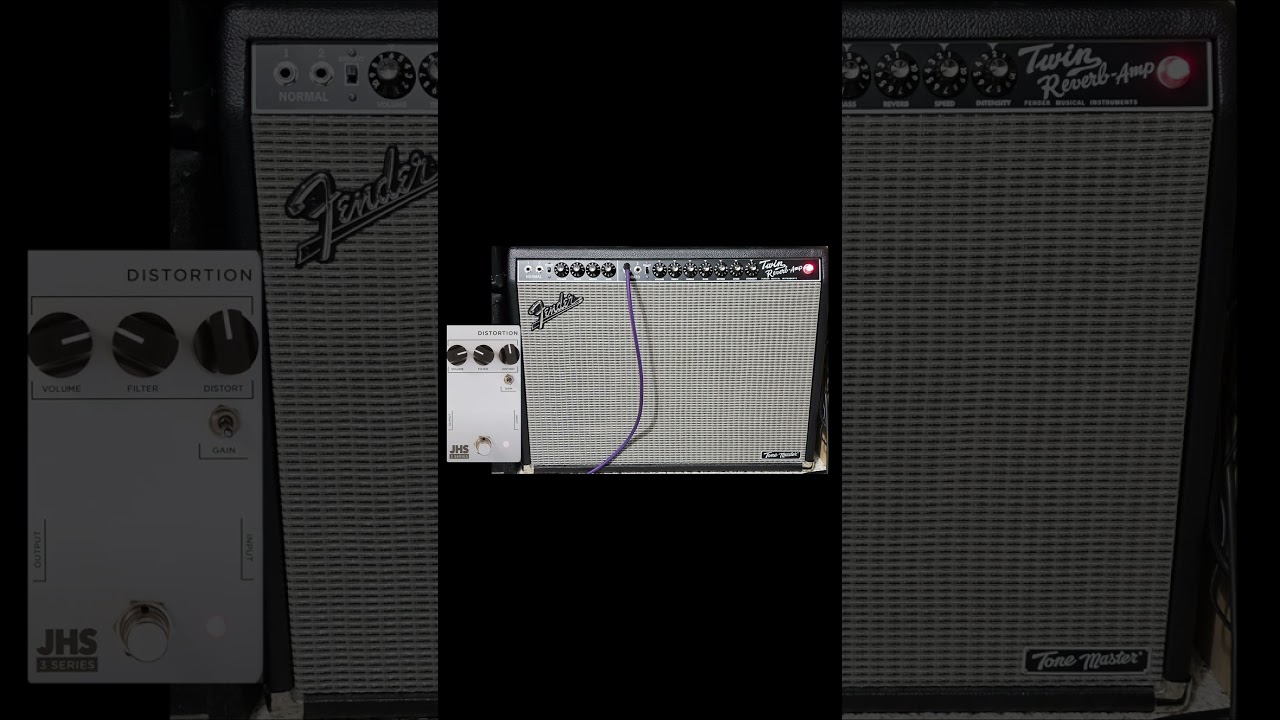
Task: Click the JHS 3 Series logo on the large pedal
Action: (67, 648)
